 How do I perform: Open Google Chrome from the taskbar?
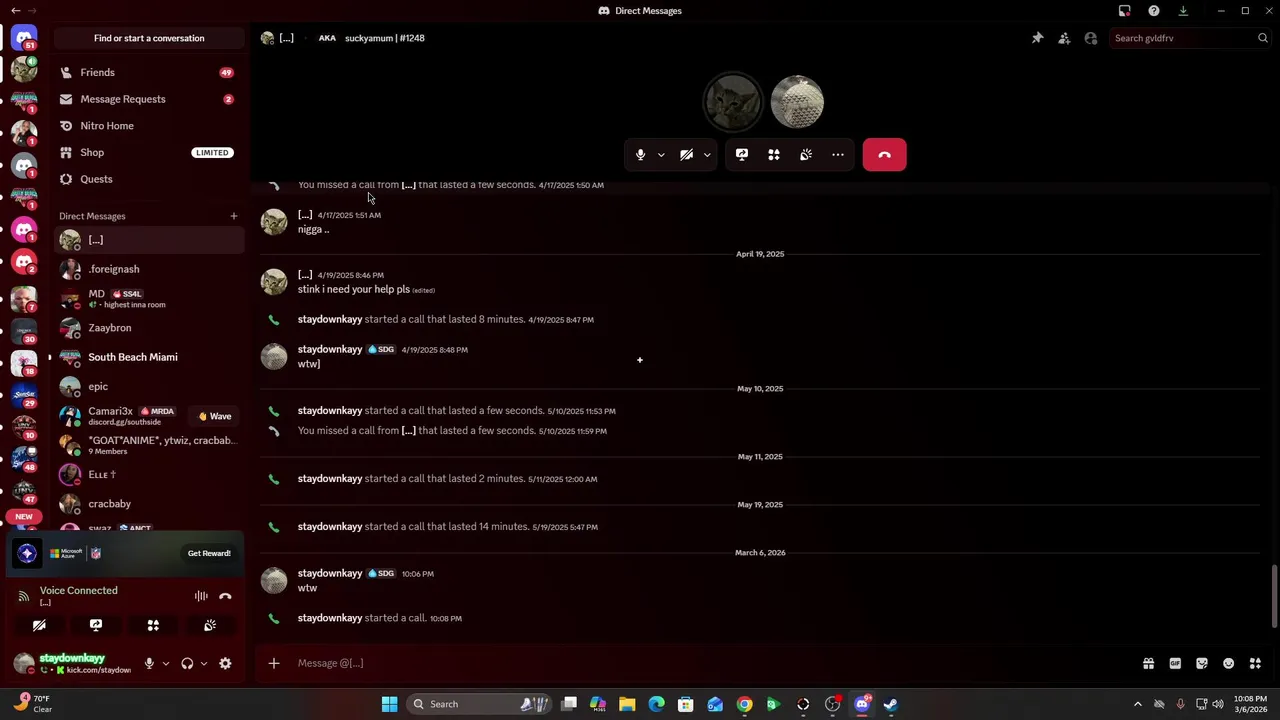(x=744, y=704)
